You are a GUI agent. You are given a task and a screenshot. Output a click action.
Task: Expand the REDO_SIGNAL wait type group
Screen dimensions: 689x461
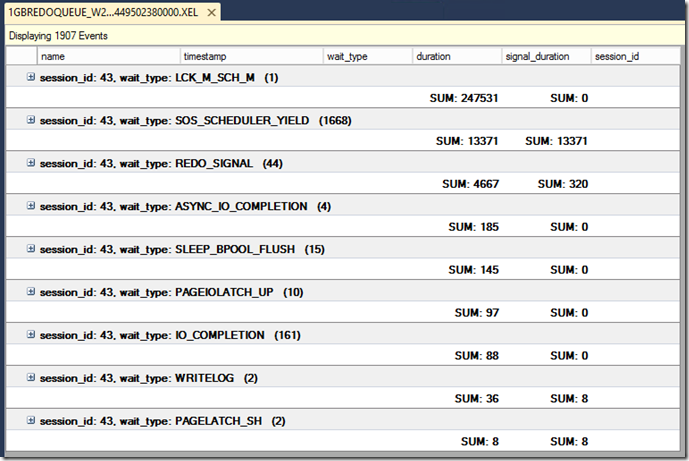[x=30, y=163]
